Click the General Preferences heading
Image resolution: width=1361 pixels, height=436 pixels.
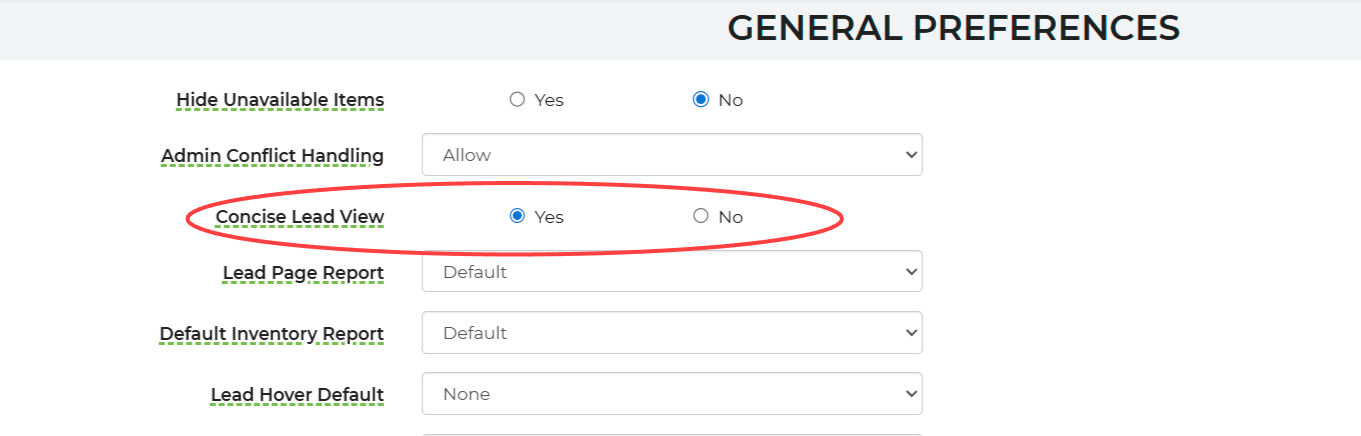(953, 28)
